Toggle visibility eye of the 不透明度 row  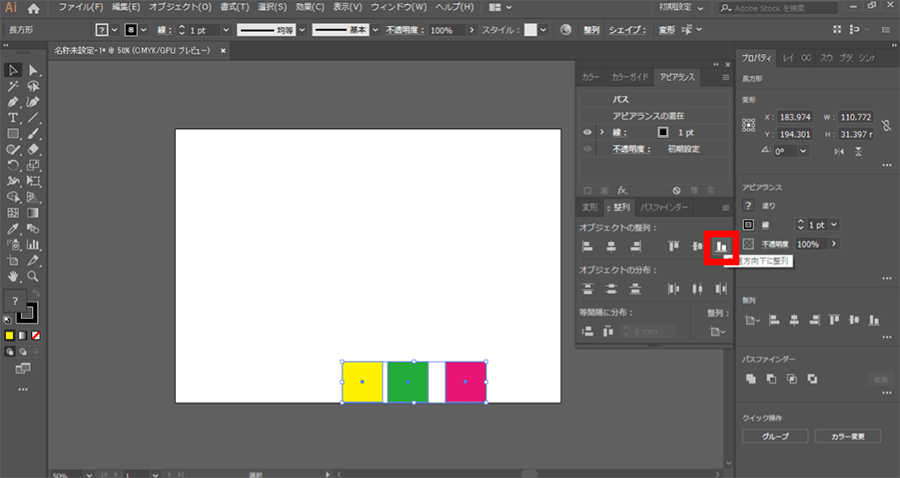pos(587,148)
